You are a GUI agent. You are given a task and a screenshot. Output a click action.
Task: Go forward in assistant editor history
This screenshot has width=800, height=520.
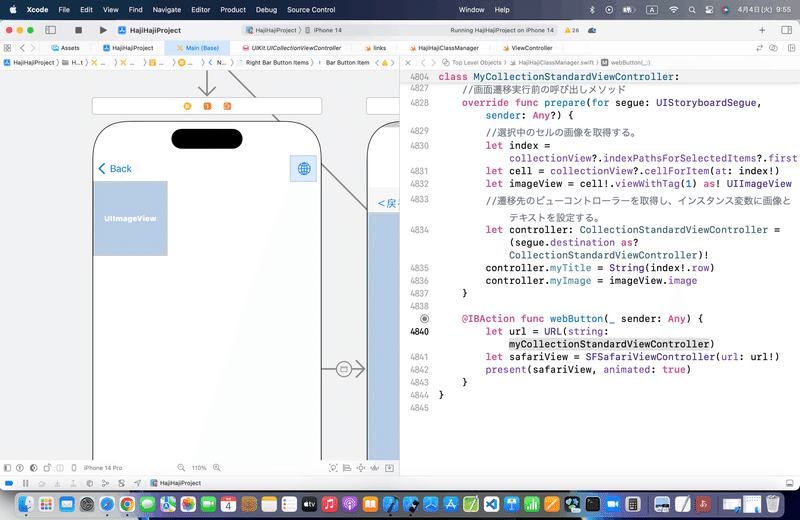pos(433,63)
